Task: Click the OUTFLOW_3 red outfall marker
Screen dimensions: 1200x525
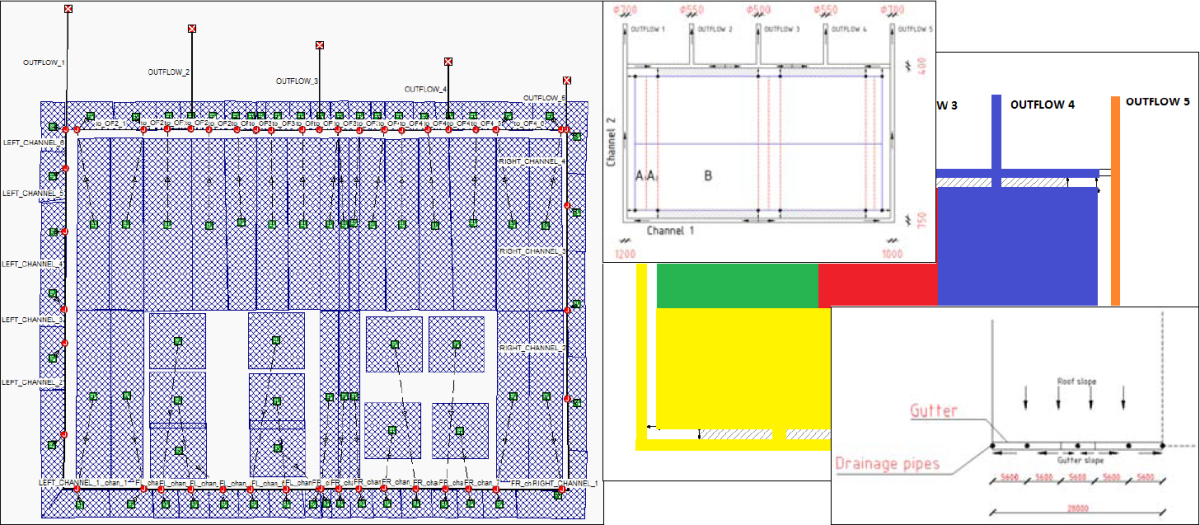Action: tap(319, 45)
